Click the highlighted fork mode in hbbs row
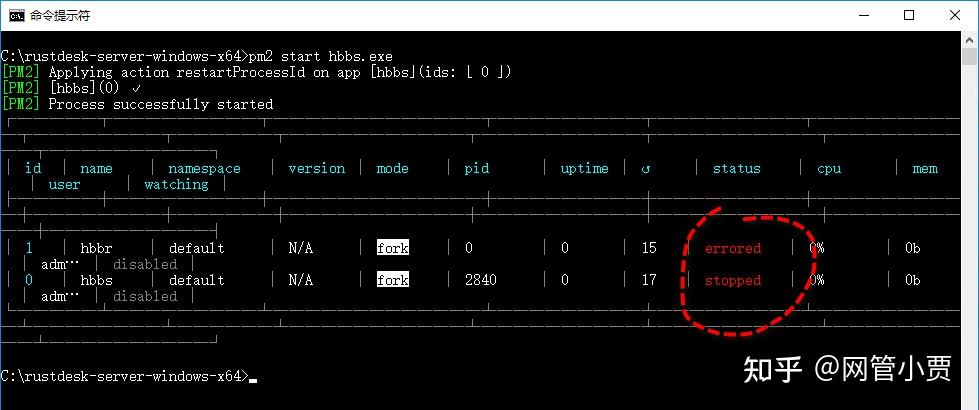This screenshot has width=979, height=410. (x=393, y=280)
